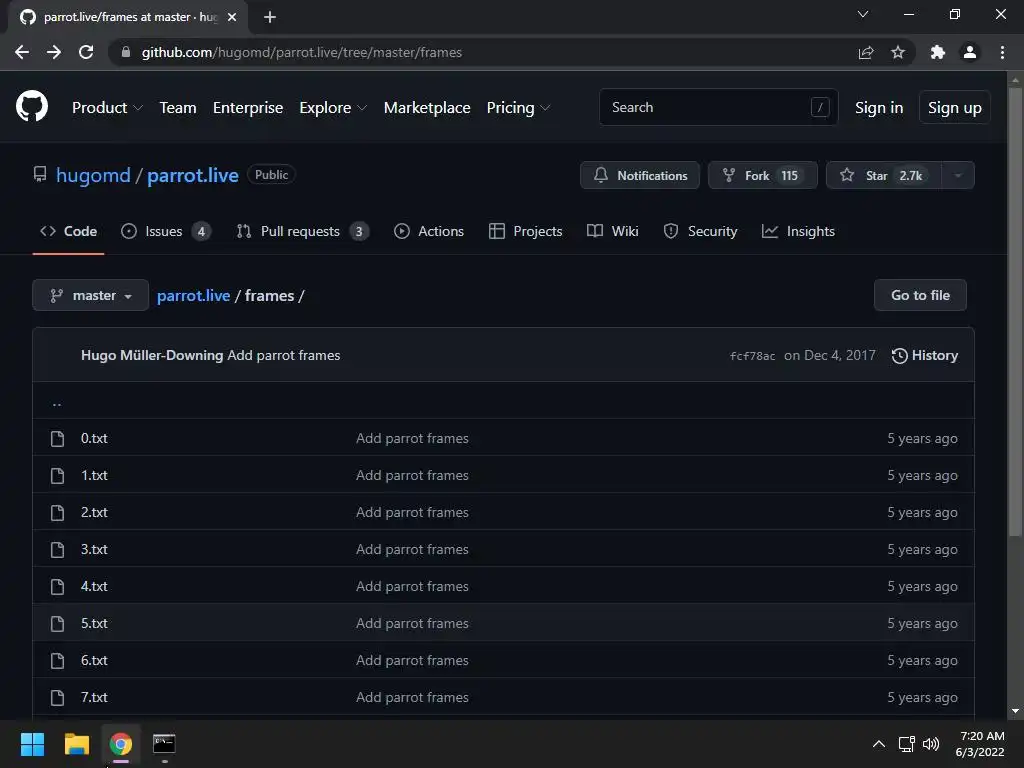Go forward with the browser forward arrow

tap(54, 52)
